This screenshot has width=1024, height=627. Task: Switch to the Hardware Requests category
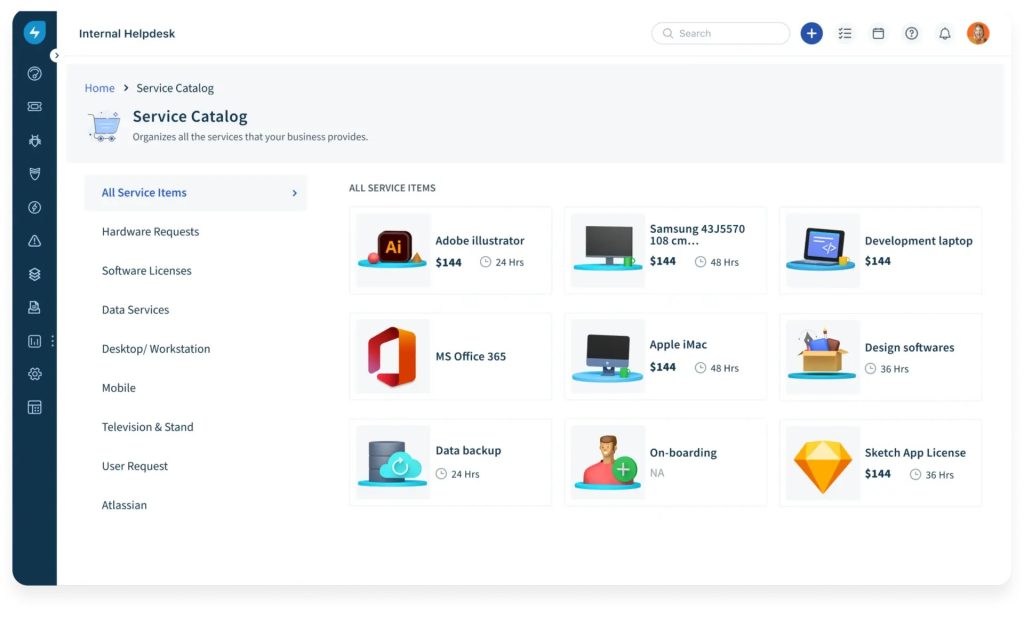tap(150, 231)
